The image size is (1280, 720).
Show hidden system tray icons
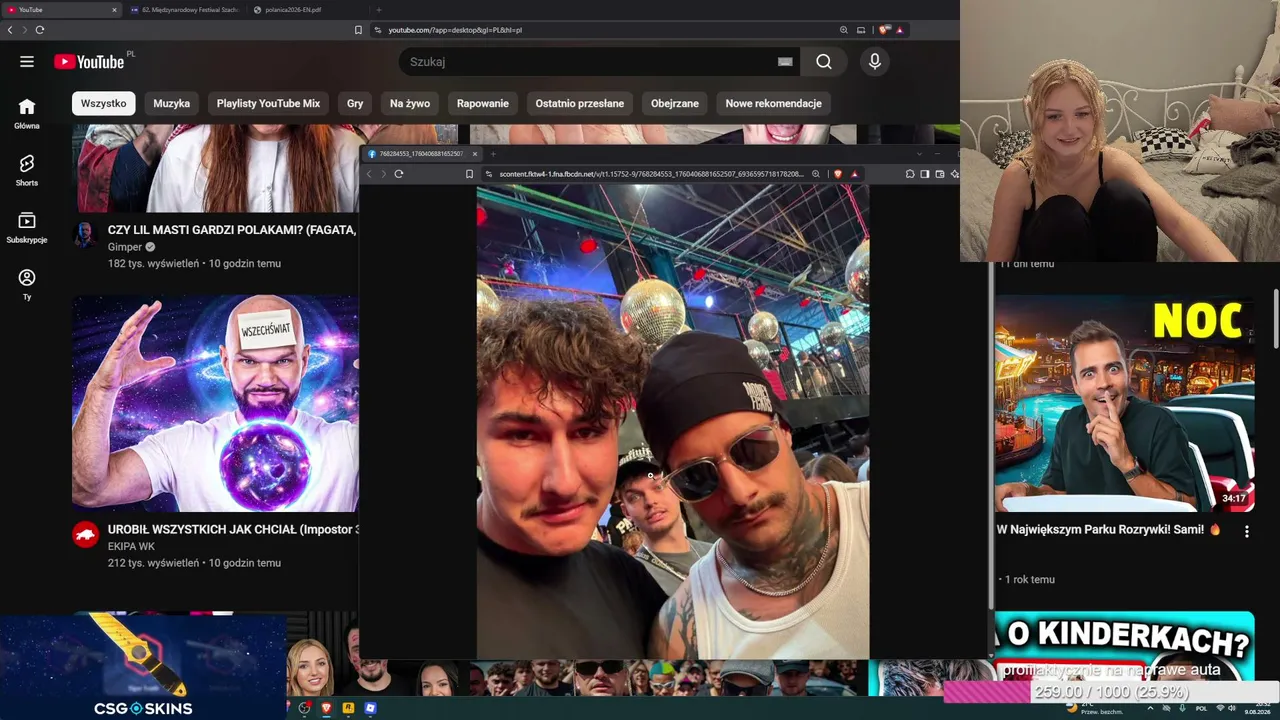1149,708
